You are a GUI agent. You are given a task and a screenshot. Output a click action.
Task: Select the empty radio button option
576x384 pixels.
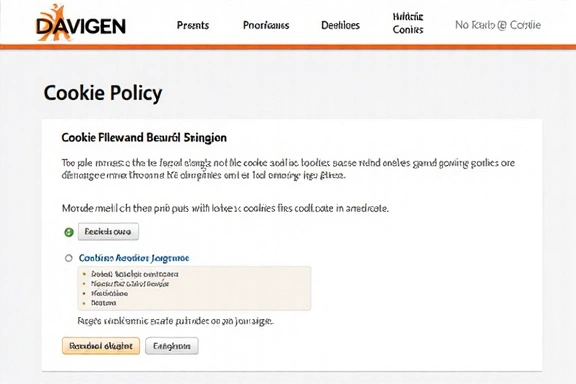click(69, 258)
